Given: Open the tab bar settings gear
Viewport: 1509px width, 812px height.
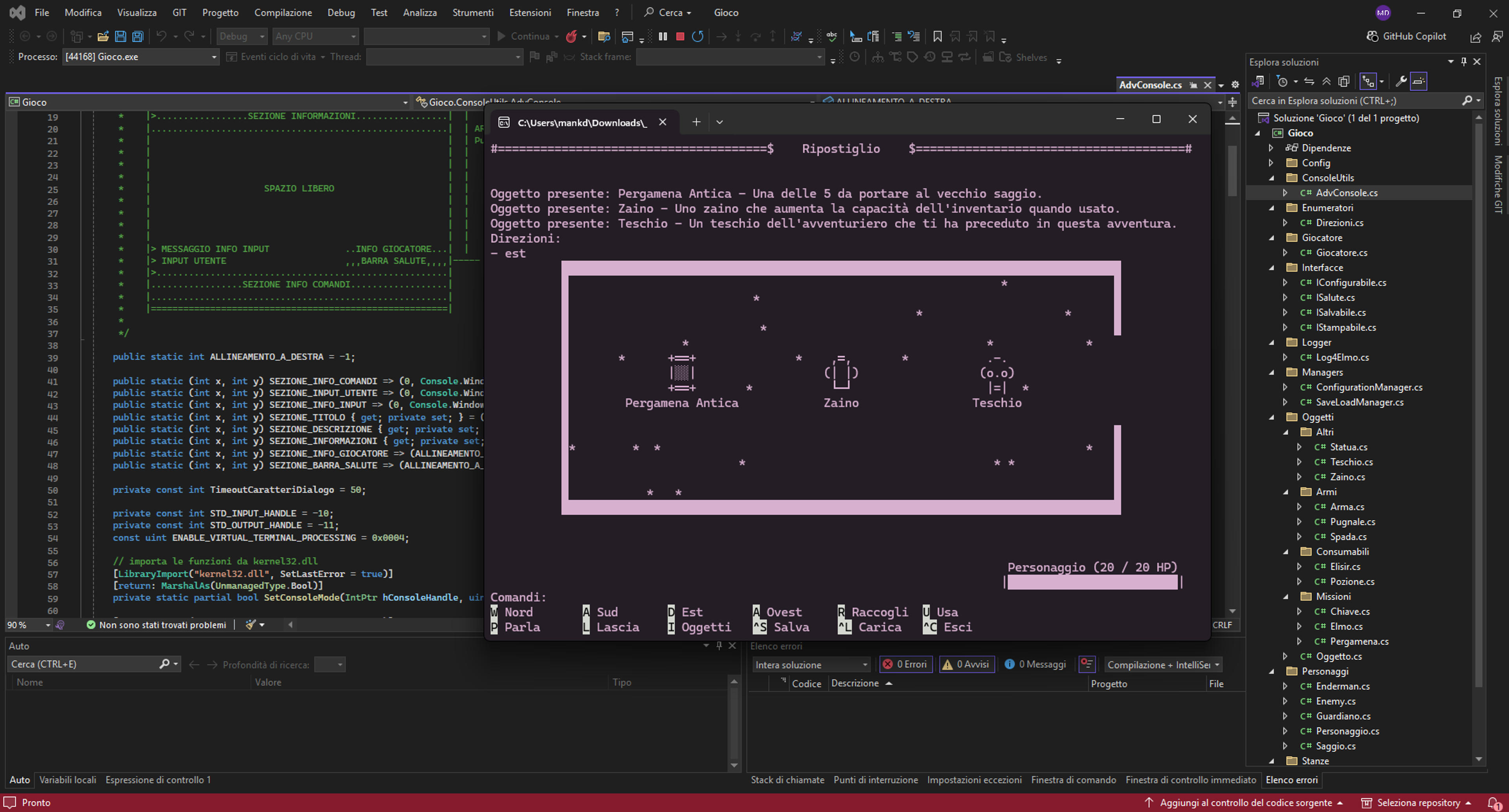Looking at the screenshot, I should click(1235, 85).
